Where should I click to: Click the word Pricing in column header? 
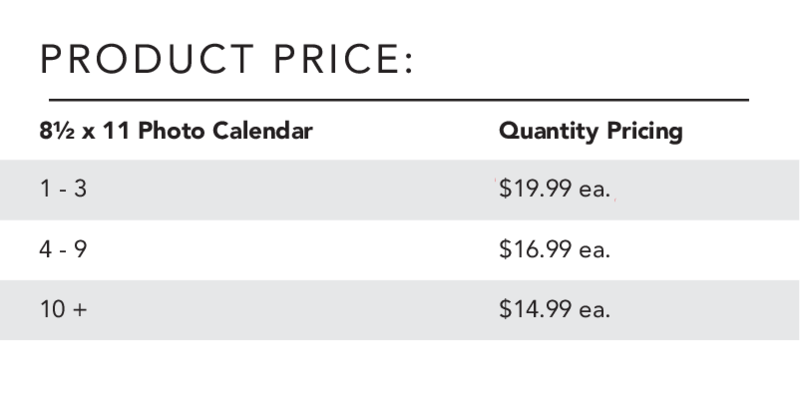click(644, 132)
